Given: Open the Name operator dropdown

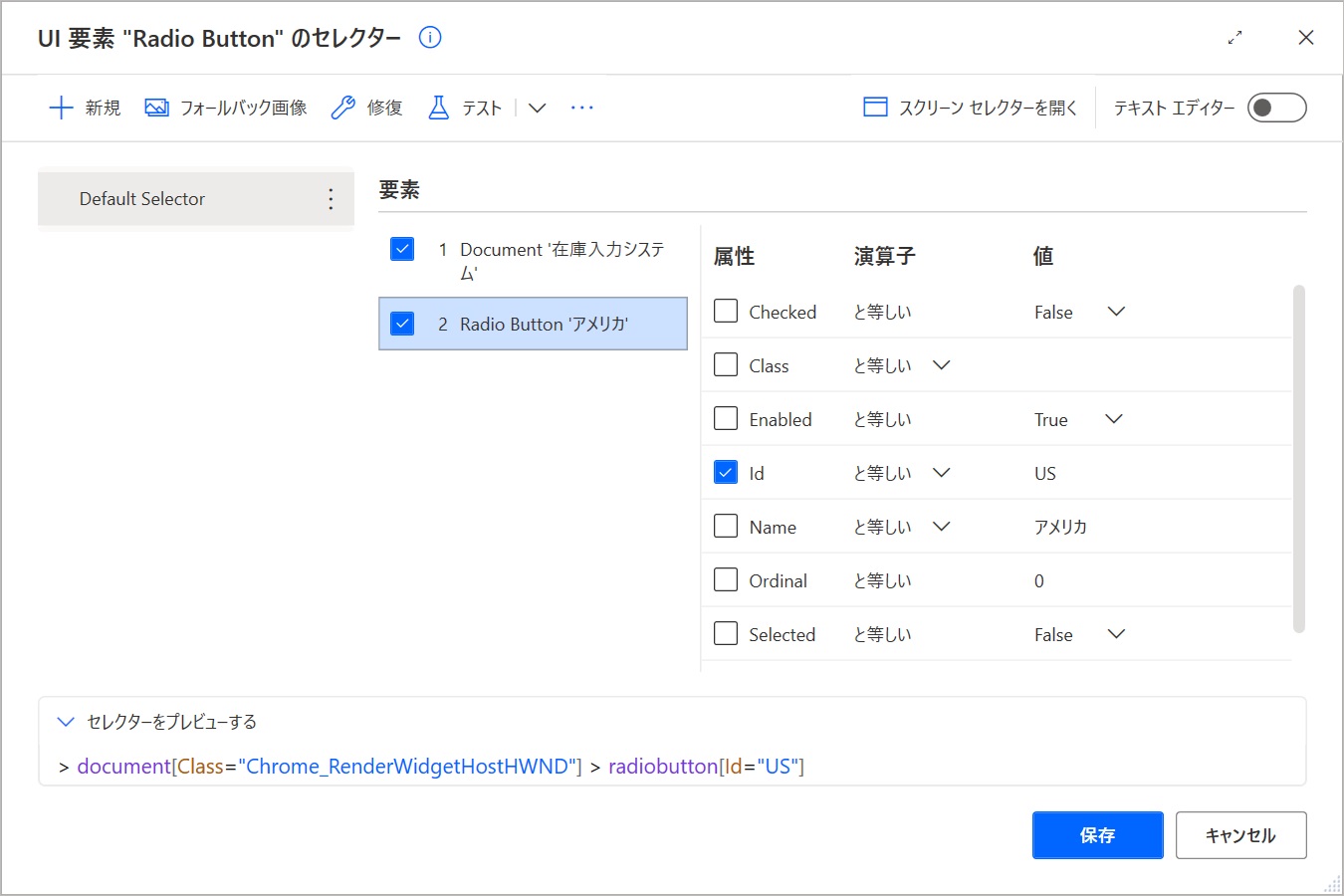Looking at the screenshot, I should click(x=941, y=527).
